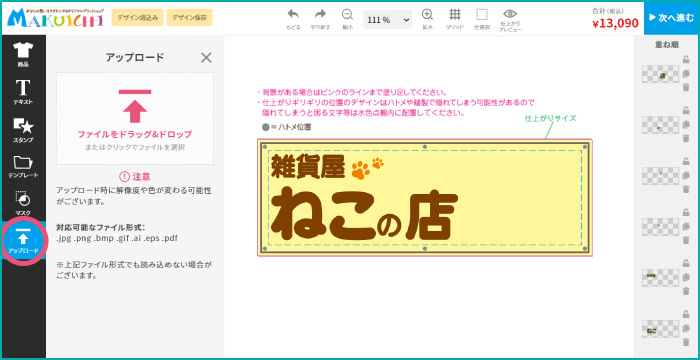Select the large ねこの店 text on canvas
Image resolution: width=700 pixels, height=360 pixels.
(x=365, y=214)
